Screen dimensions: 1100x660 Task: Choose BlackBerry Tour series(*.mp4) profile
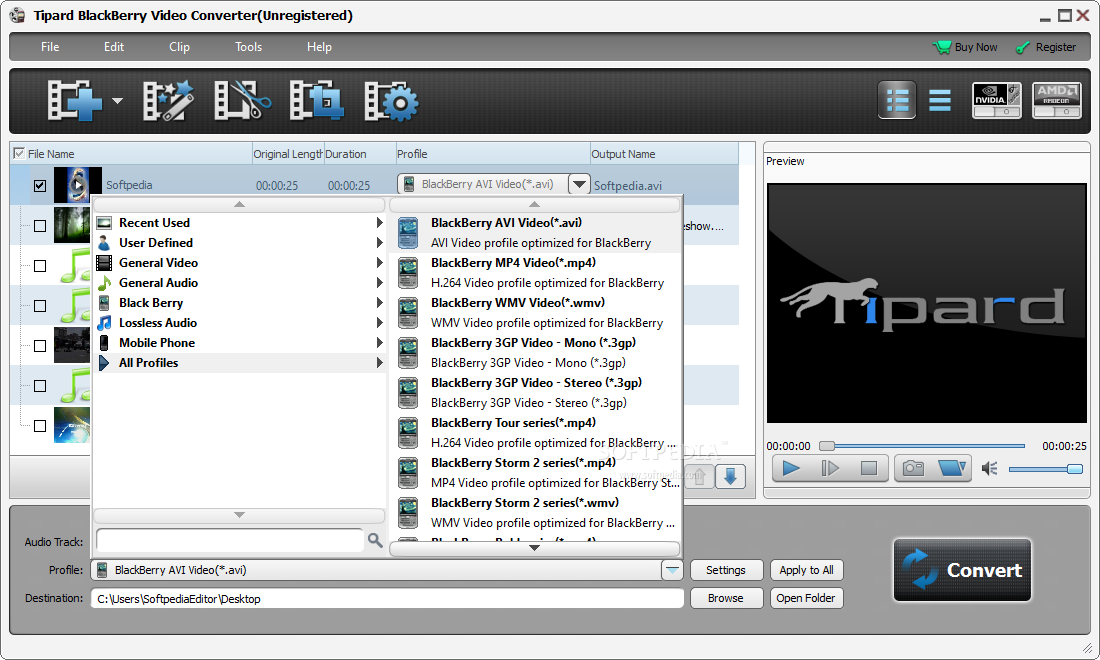click(535, 433)
